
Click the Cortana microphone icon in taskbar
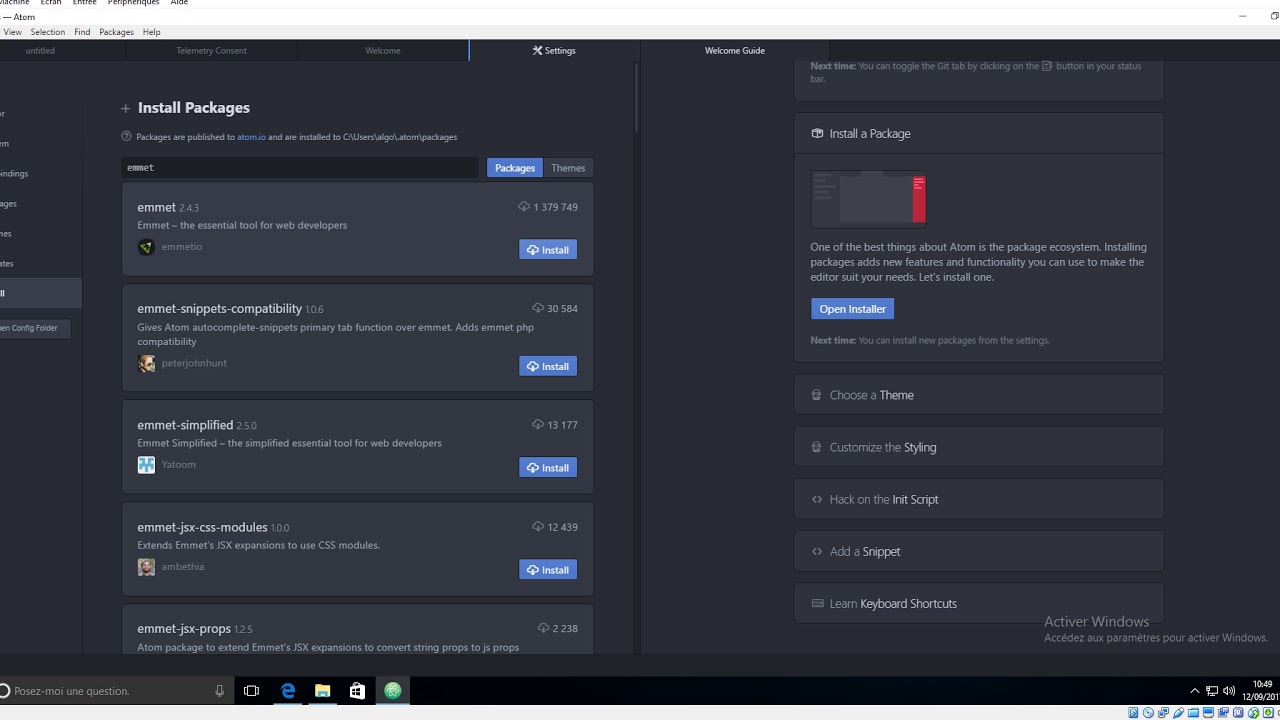219,691
